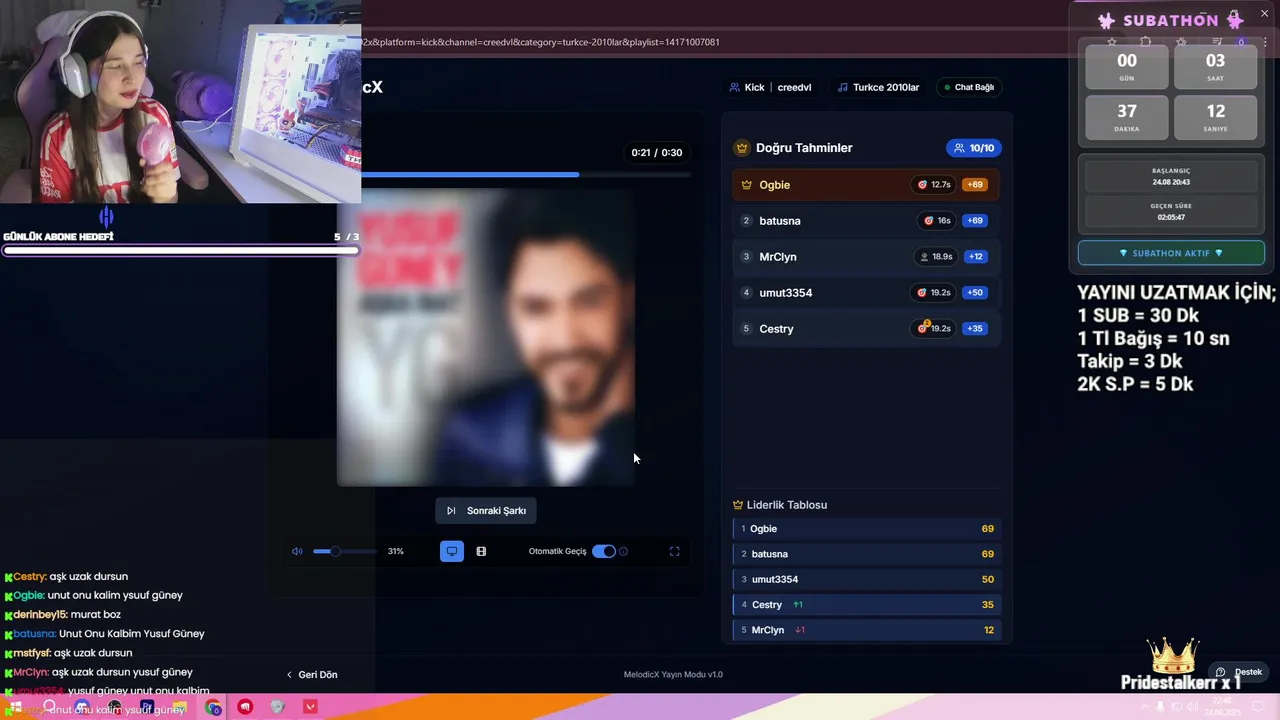Select MrClyn in correct guesses list

(866, 257)
